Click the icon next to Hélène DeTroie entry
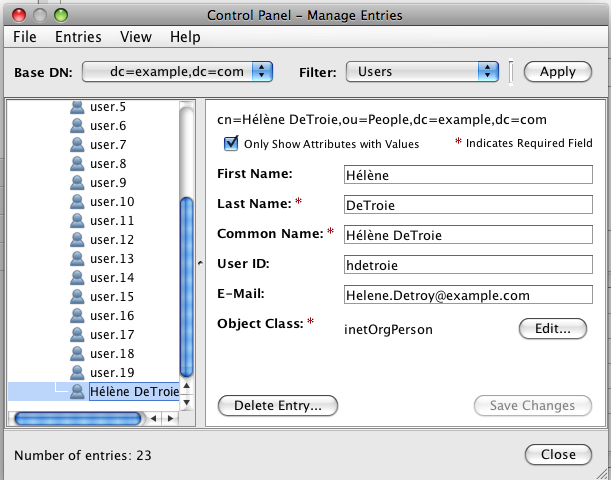The height and width of the screenshot is (480, 611). 78,392
